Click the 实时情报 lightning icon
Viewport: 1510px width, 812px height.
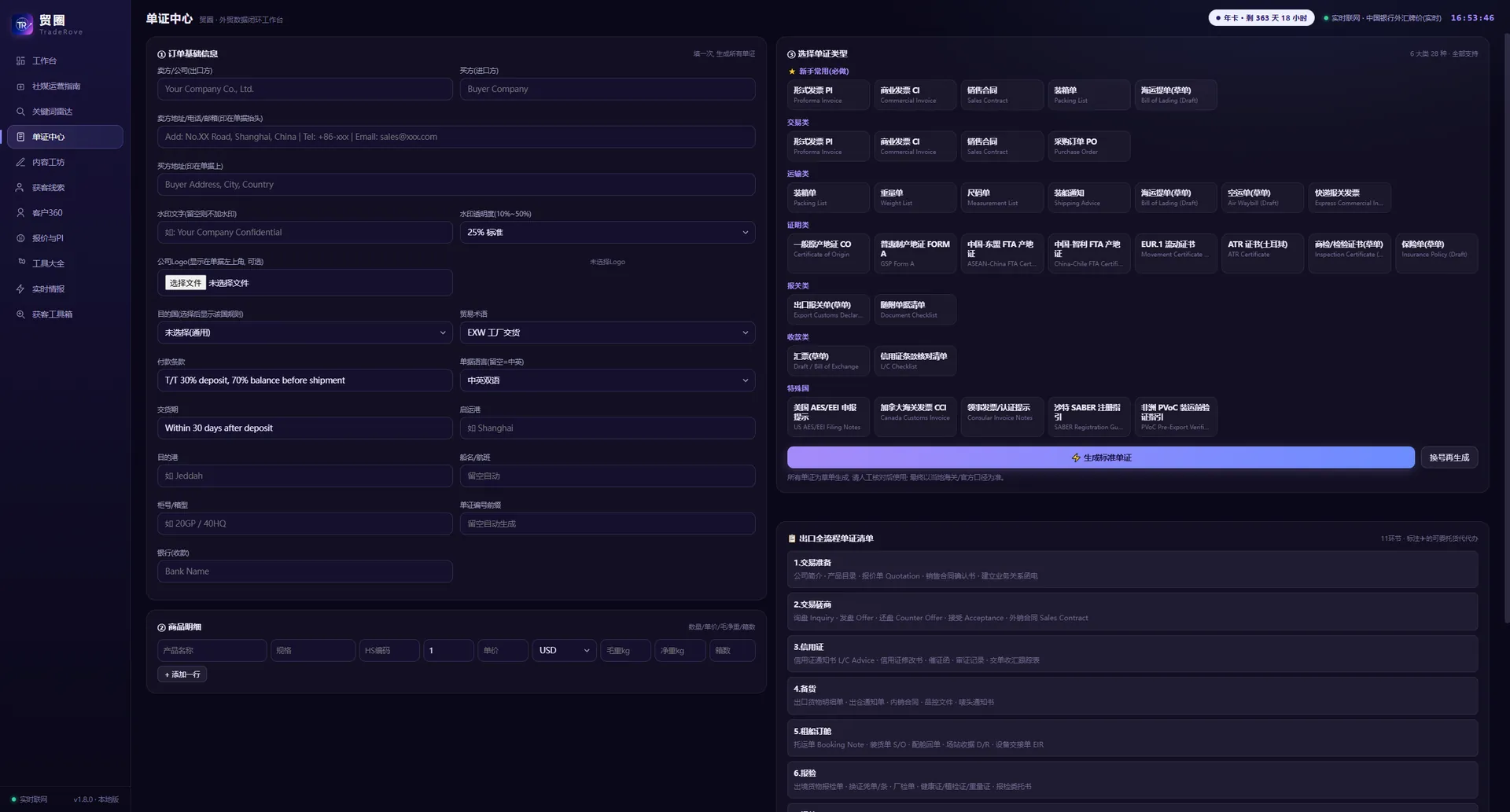click(20, 289)
